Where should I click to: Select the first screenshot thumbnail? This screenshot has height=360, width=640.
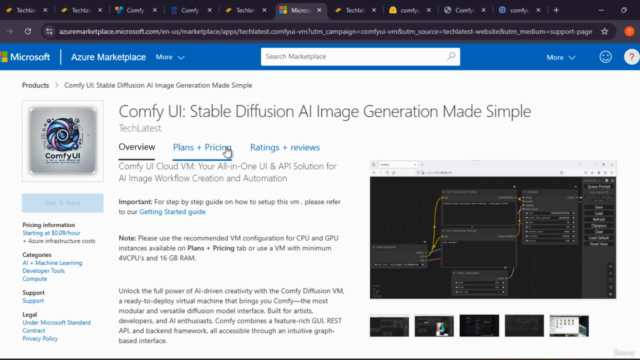pyautogui.click(x=389, y=326)
